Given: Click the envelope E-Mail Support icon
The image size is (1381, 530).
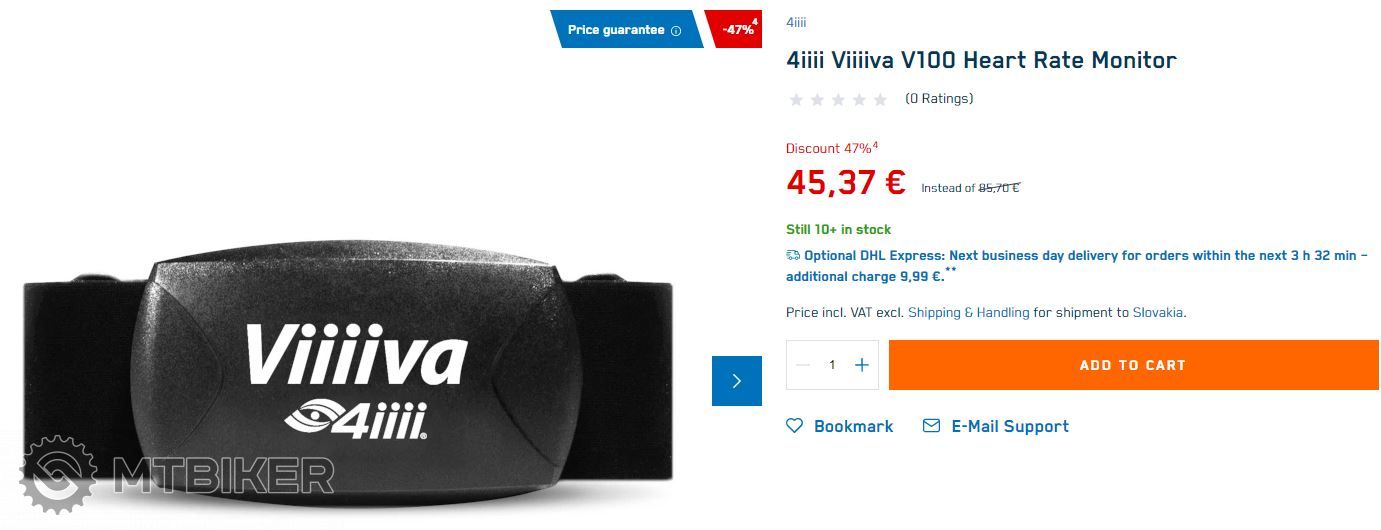Looking at the screenshot, I should coord(931,426).
